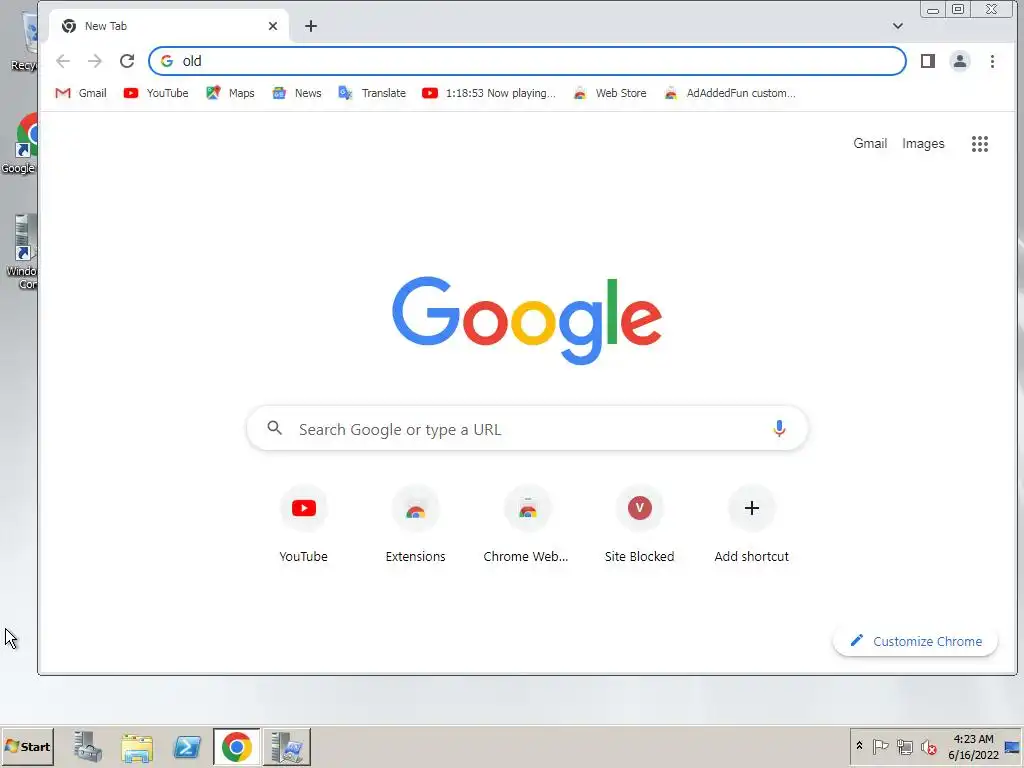This screenshot has width=1024, height=768.
Task: Click the Chrome taskbar button
Action: click(x=236, y=746)
